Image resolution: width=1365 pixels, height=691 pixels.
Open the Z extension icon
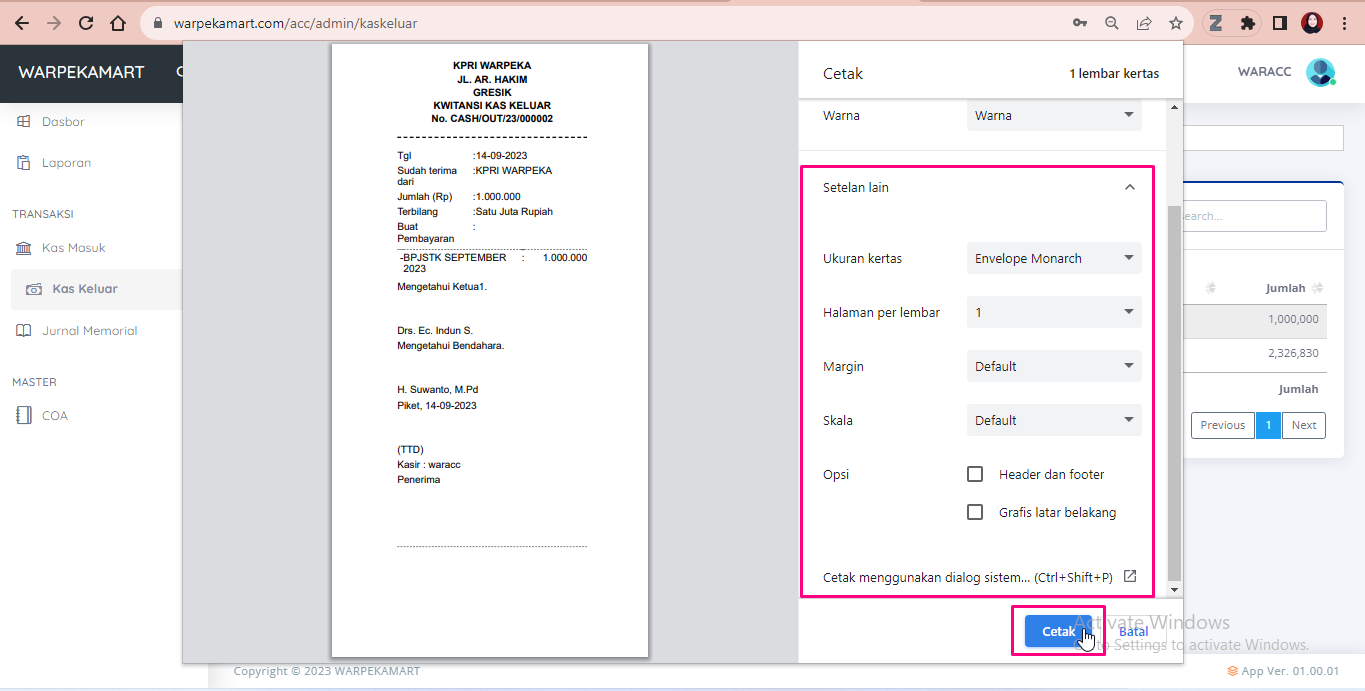(1216, 23)
